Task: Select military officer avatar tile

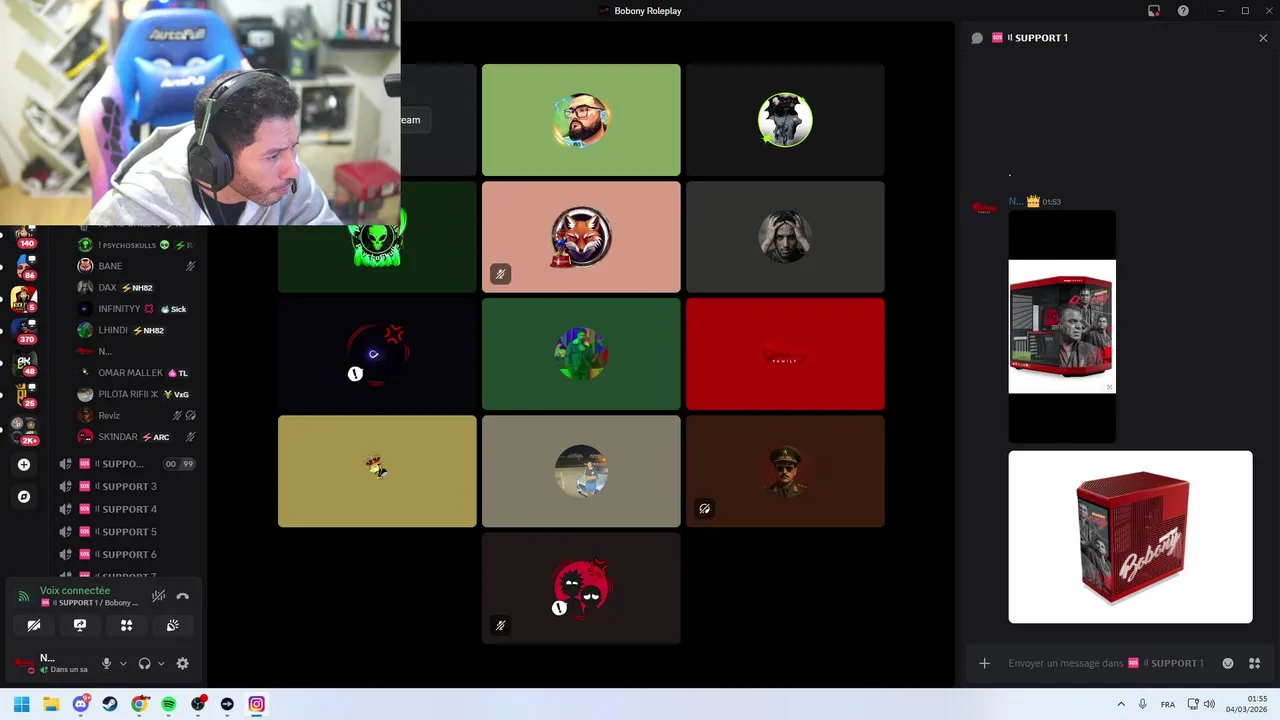Action: (785, 471)
